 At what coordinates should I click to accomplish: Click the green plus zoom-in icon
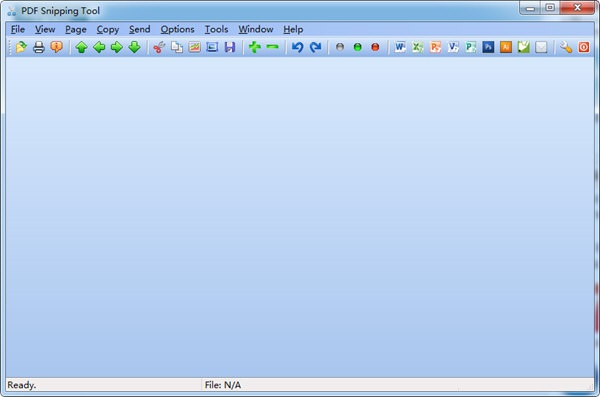(x=254, y=47)
